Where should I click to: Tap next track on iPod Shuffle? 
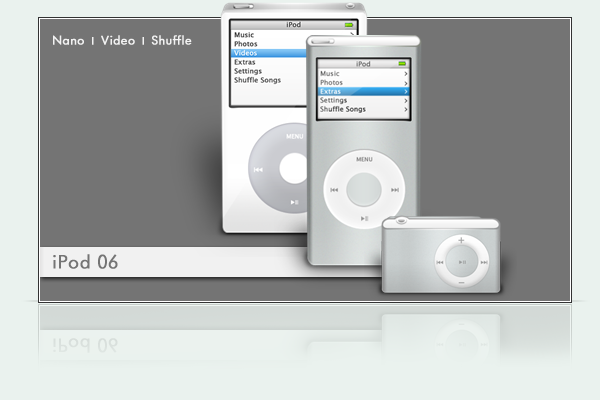tap(484, 262)
